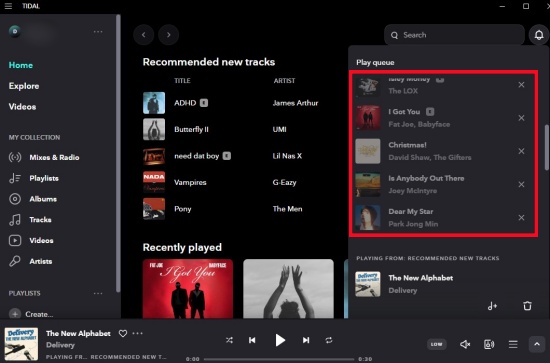Navigate forward with right arrow button
Viewport: 550px width, 363px height.
pyautogui.click(x=168, y=35)
